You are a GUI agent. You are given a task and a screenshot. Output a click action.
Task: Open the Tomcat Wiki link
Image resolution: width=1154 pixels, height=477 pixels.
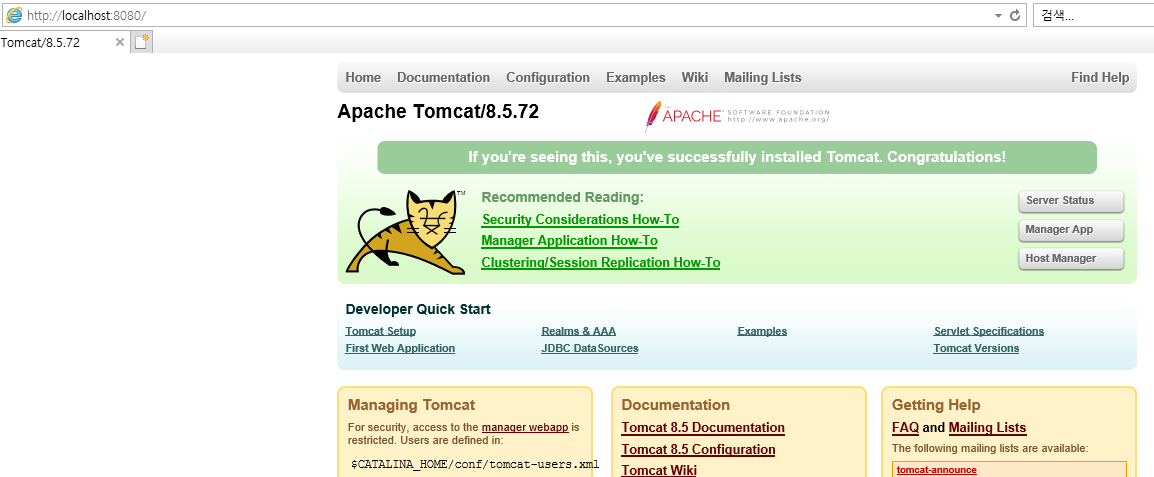point(659,470)
